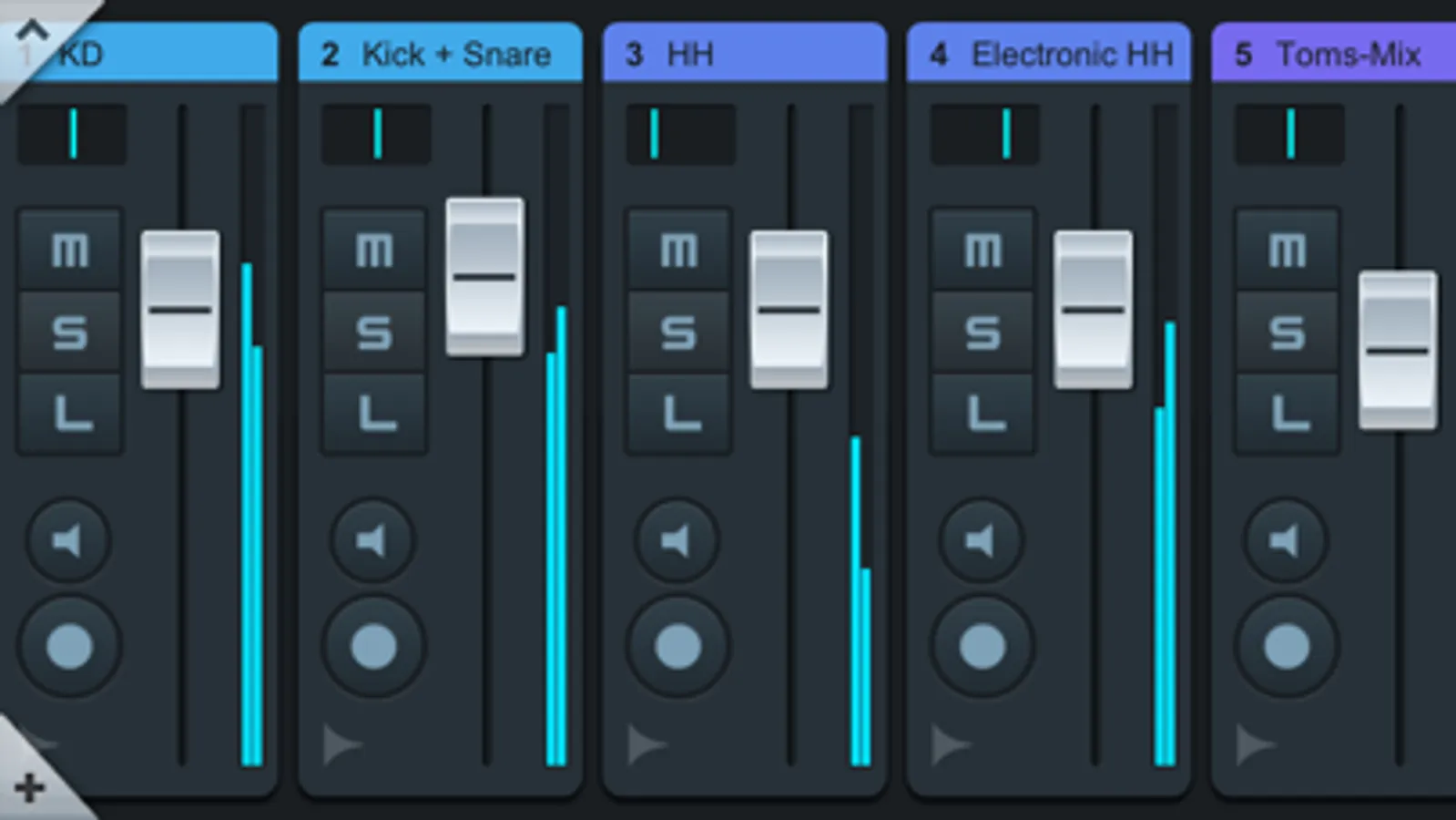Image resolution: width=1456 pixels, height=820 pixels.
Task: Select the Electronic HH channel header
Action: (1049, 54)
